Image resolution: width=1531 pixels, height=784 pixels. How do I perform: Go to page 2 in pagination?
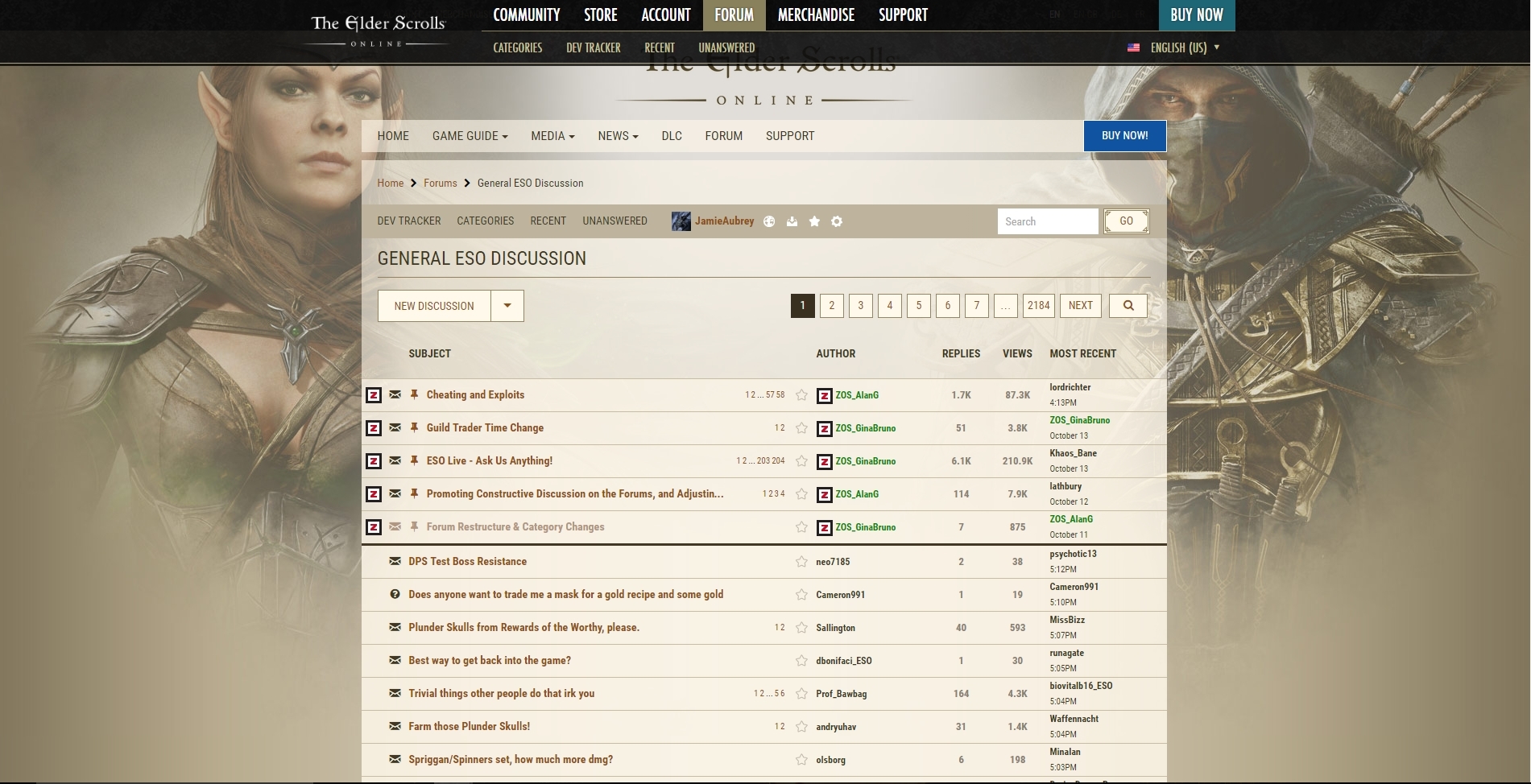[x=831, y=306]
